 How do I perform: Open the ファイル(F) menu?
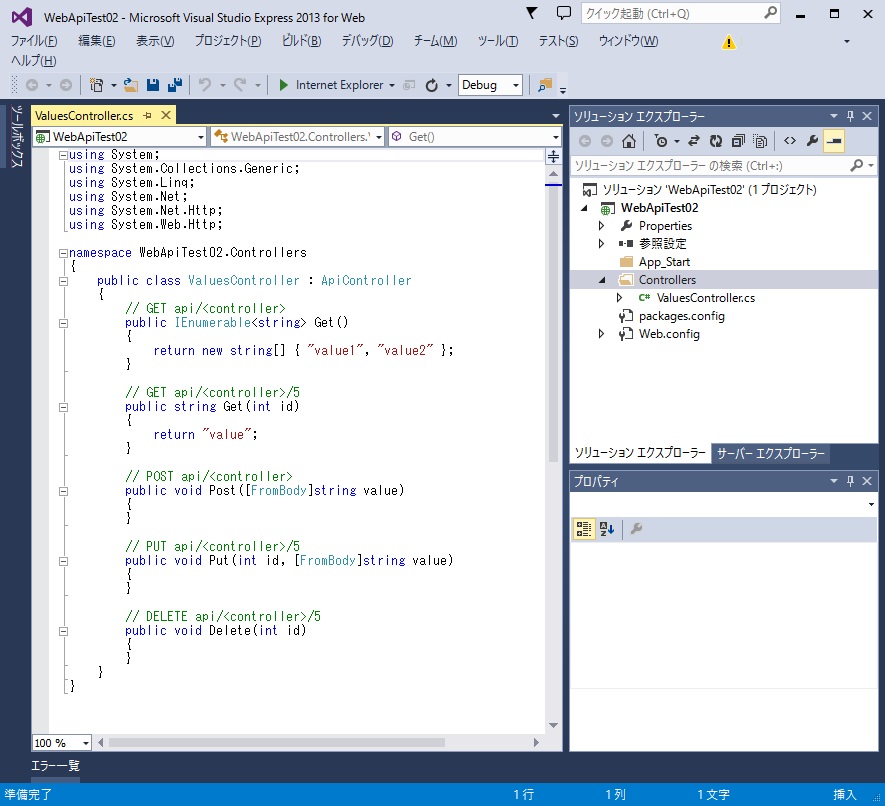click(x=34, y=41)
